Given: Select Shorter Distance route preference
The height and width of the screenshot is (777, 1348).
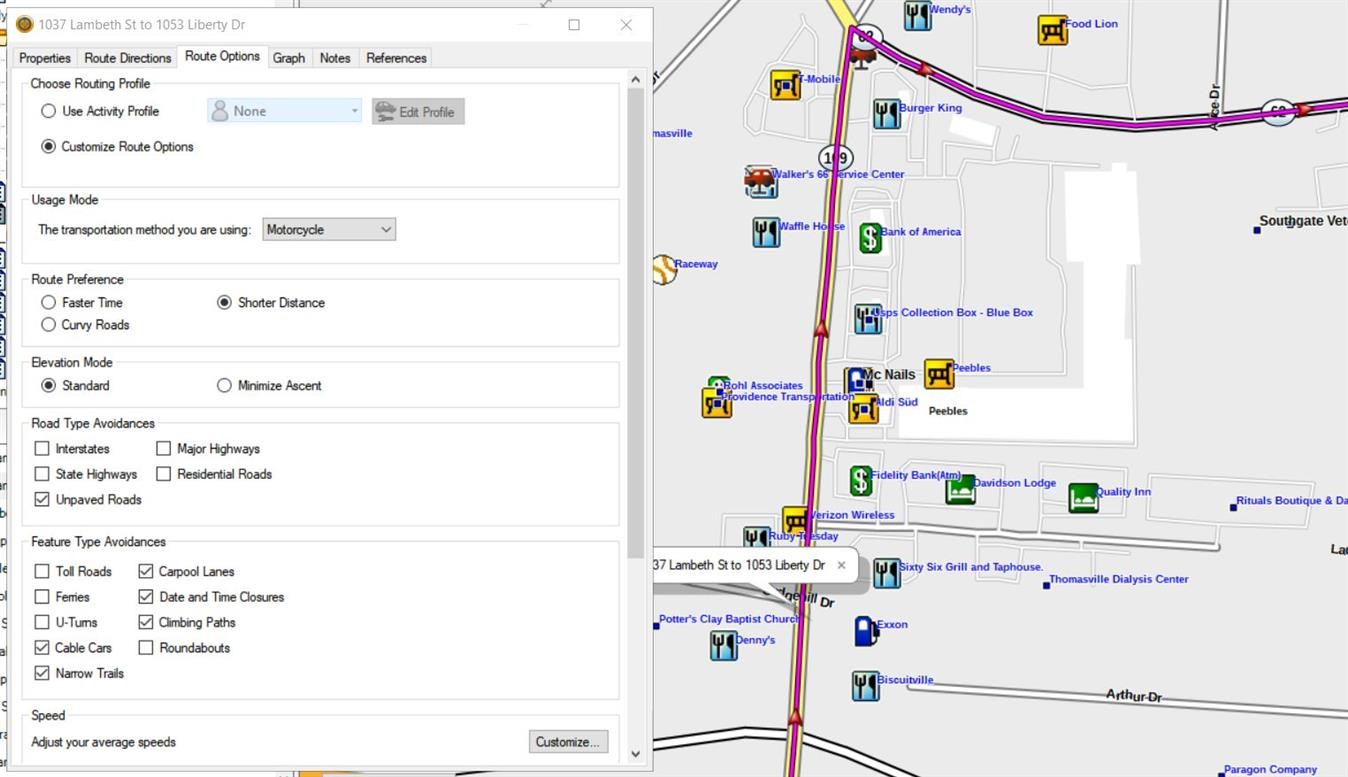Looking at the screenshot, I should point(224,302).
